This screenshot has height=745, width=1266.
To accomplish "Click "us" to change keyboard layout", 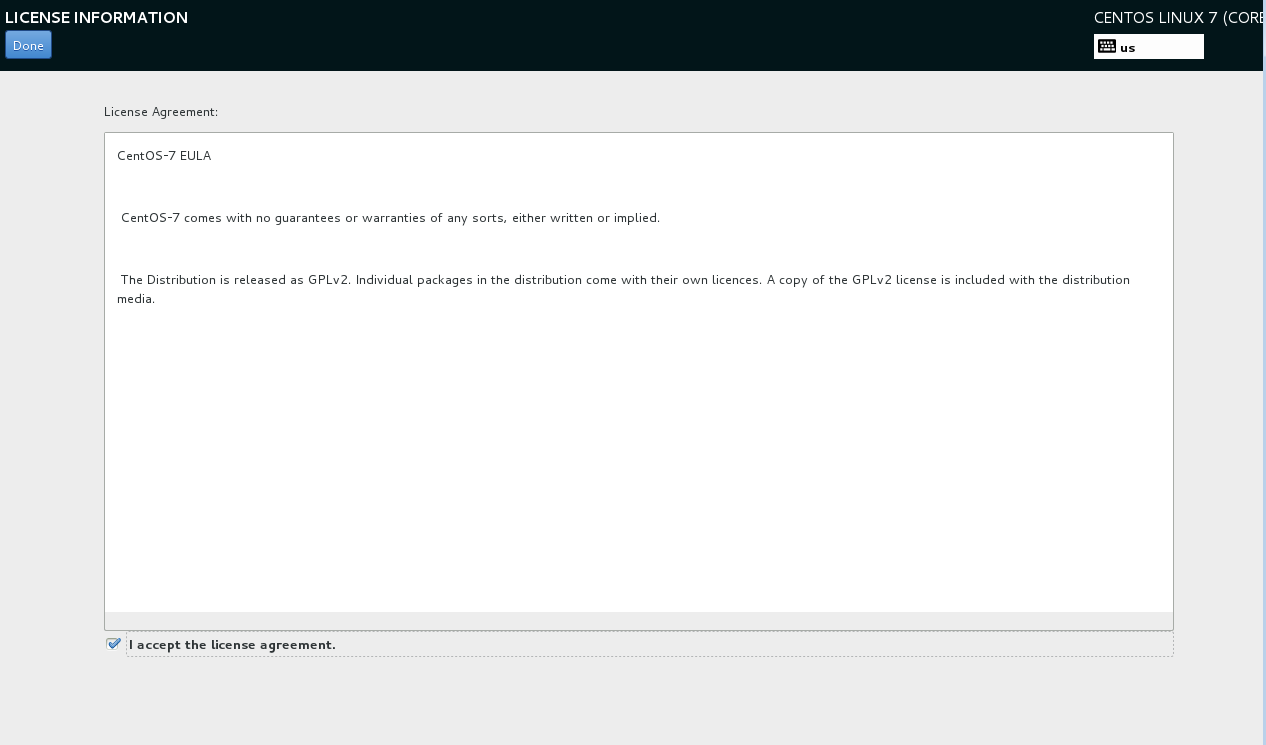I will [x=1127, y=46].
